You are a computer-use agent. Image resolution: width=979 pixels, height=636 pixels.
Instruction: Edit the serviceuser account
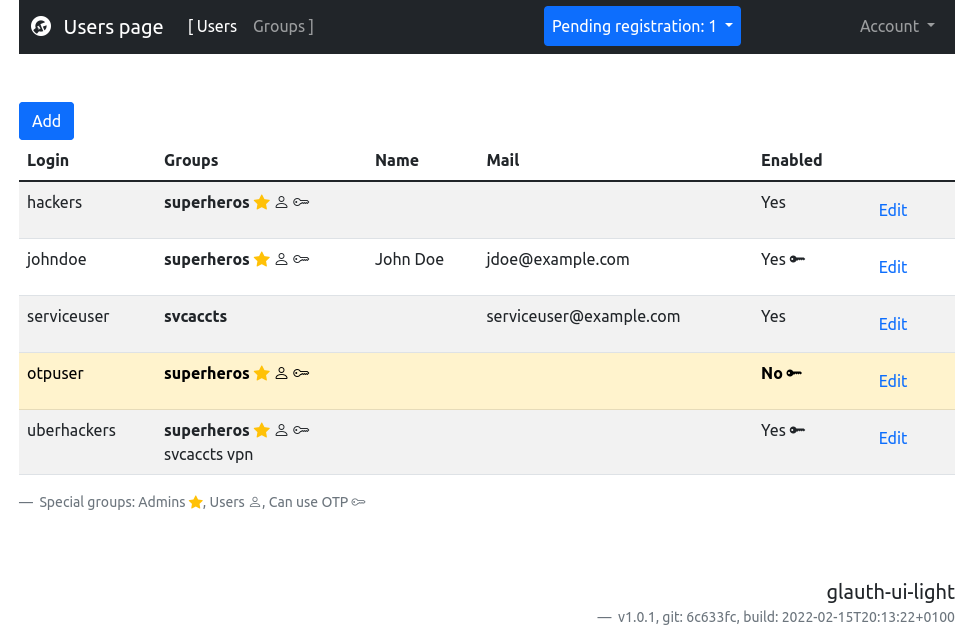[x=892, y=324]
